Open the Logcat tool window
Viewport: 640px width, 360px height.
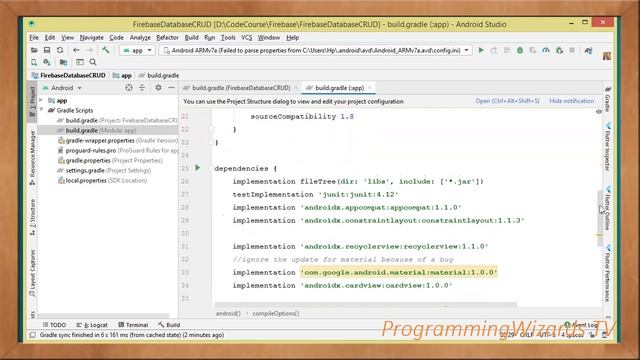pos(92,325)
